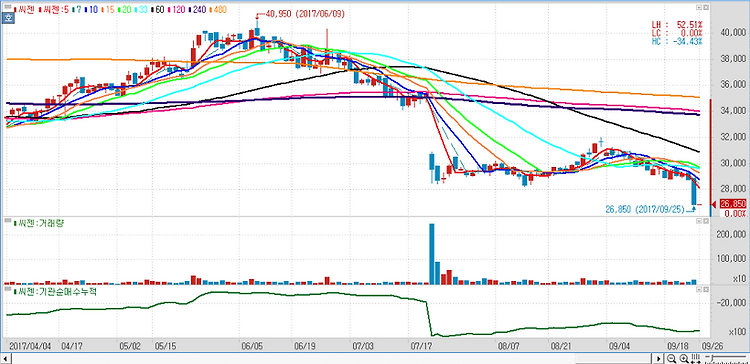
Task: Select the blue 10 moving average legend
Action: [x=91, y=9]
